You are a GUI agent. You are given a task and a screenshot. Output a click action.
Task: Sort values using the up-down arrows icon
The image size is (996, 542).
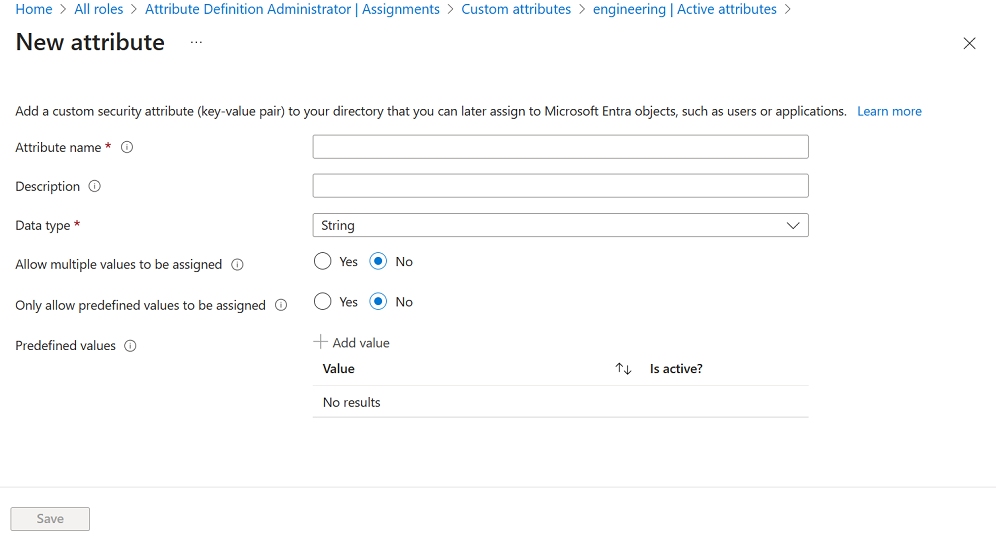(x=623, y=369)
